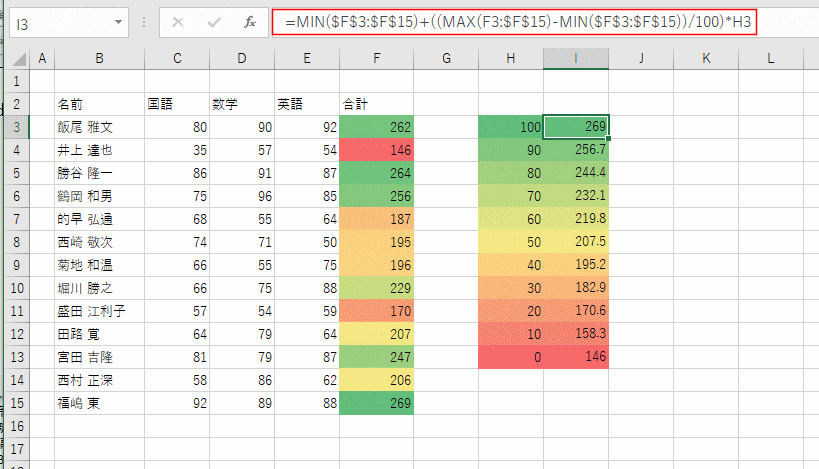The width and height of the screenshot is (819, 469).
Task: Select column H header
Action: (511, 58)
